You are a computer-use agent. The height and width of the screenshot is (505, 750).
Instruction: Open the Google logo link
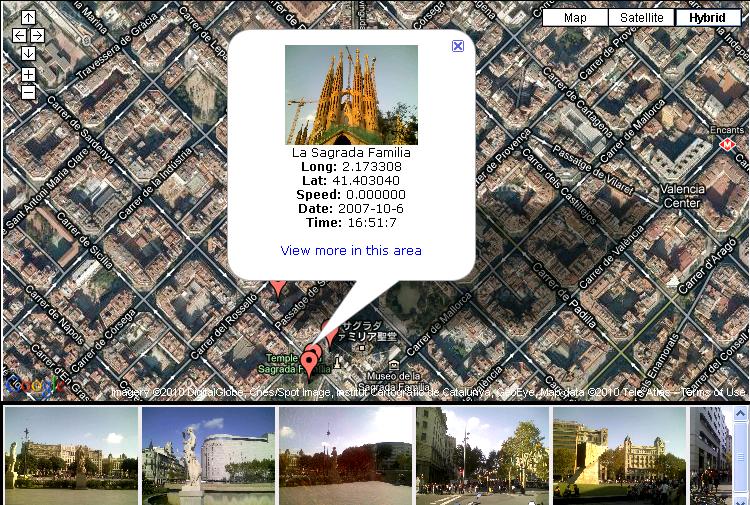click(33, 385)
